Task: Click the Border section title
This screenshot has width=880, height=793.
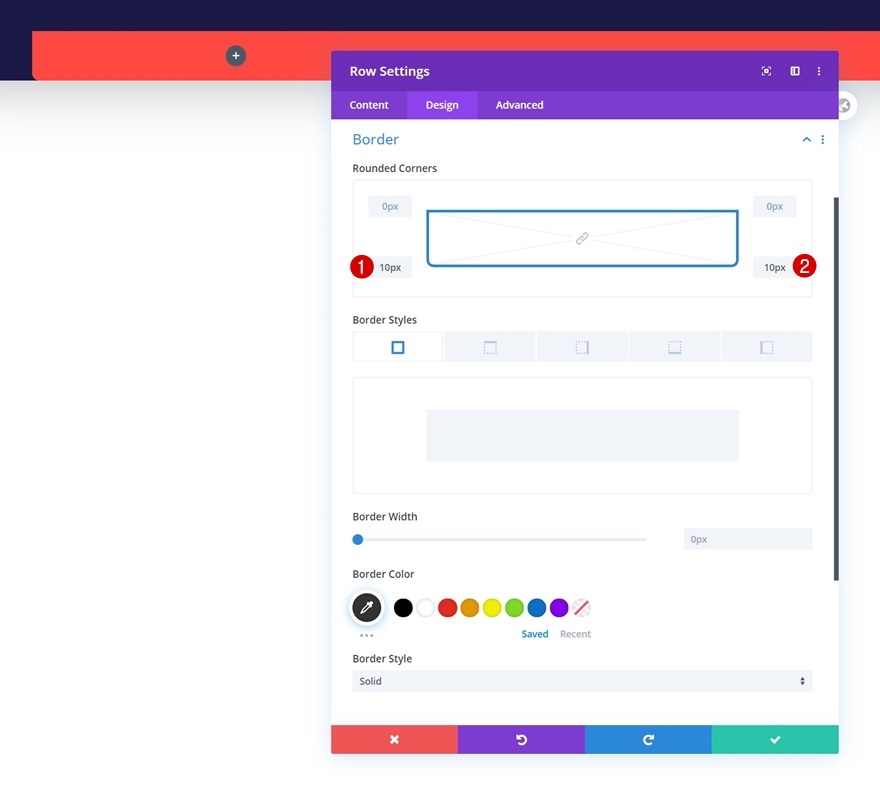Action: (x=375, y=139)
